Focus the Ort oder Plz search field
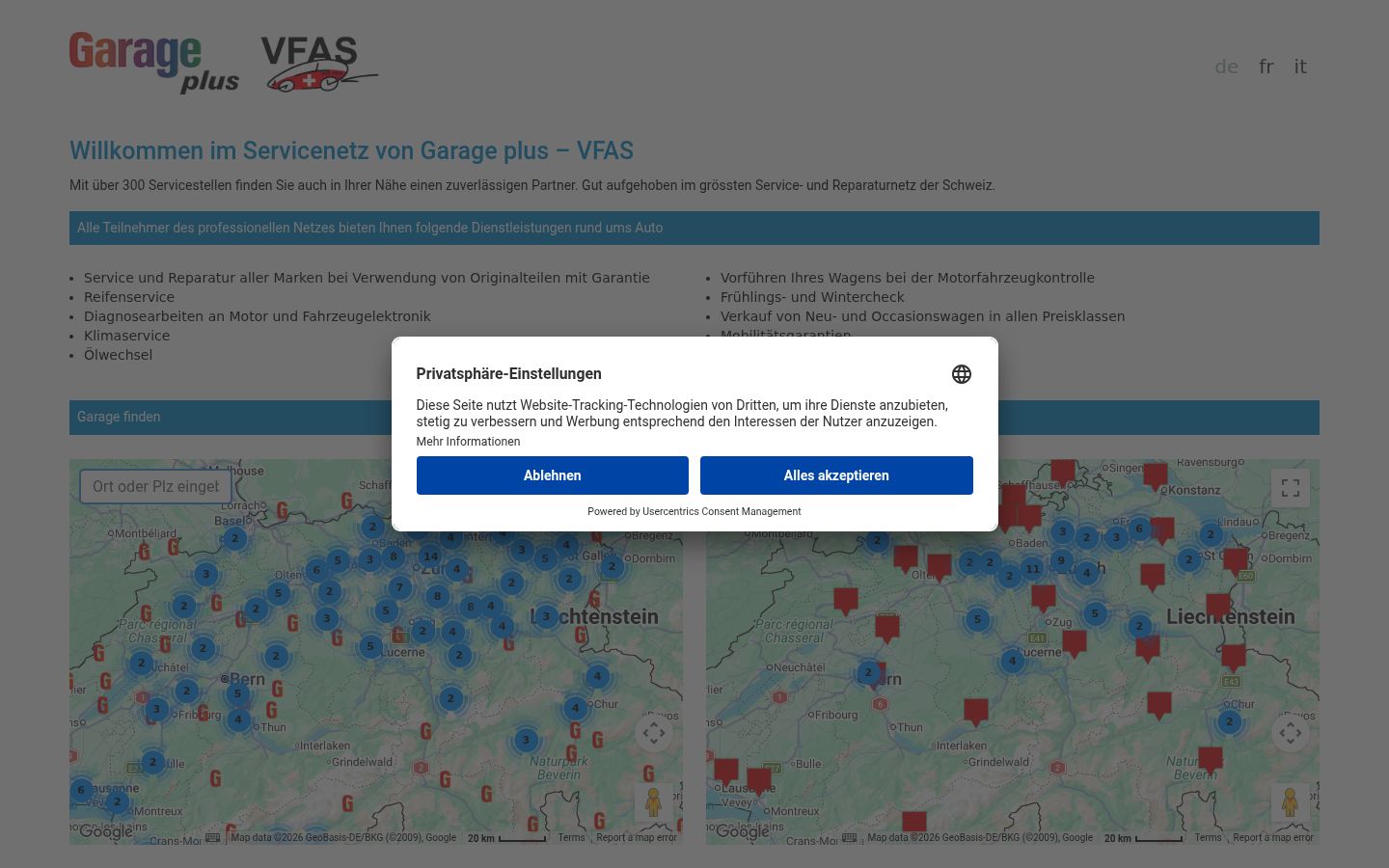This screenshot has width=1389, height=868. point(155,486)
